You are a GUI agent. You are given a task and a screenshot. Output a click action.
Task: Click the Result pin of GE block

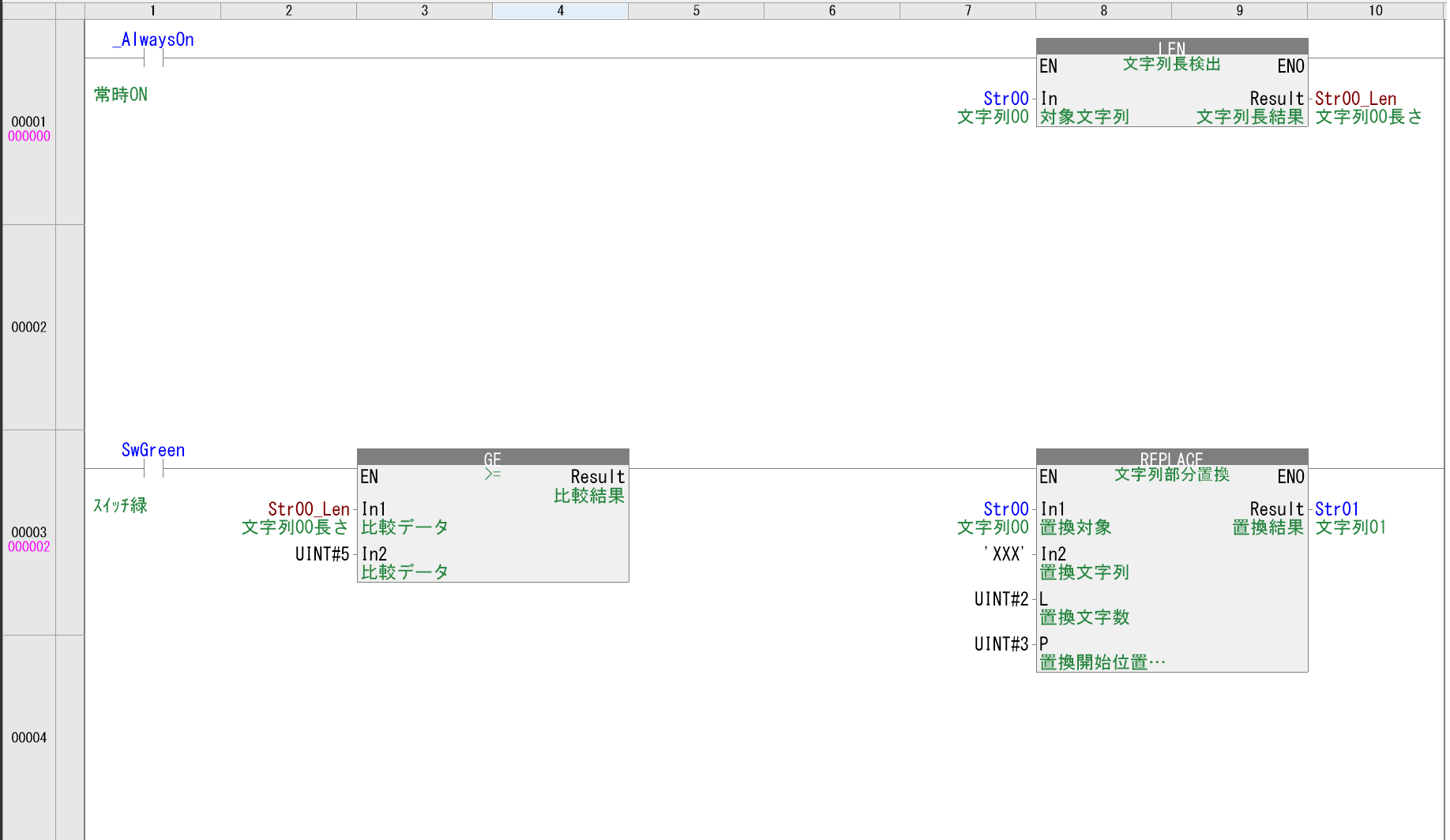pyautogui.click(x=597, y=477)
